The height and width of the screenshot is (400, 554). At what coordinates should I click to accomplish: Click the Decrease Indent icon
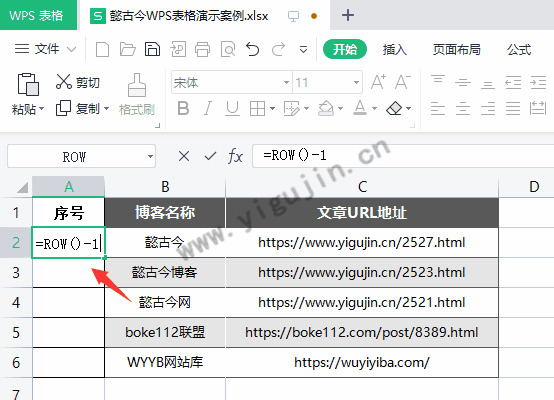(513, 82)
